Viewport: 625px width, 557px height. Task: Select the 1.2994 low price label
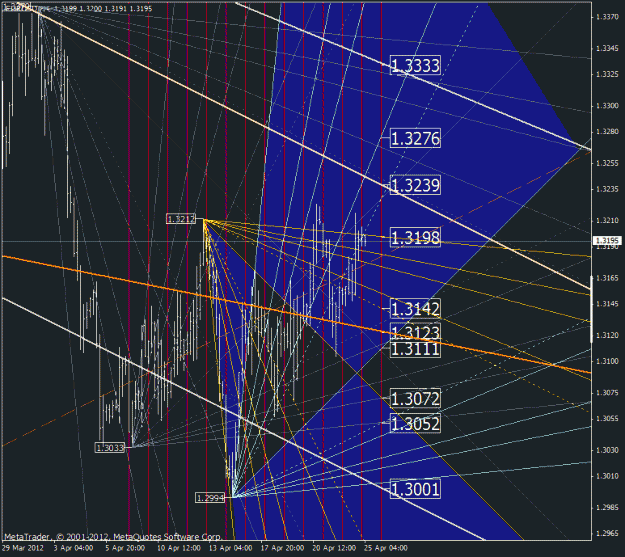tap(210, 498)
